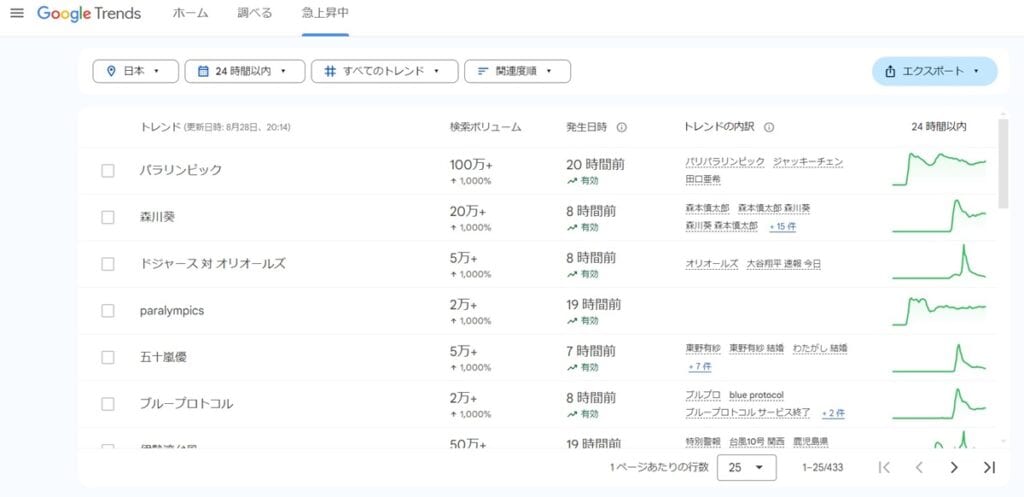Click the パラリンピック trend name
The height and width of the screenshot is (497, 1024).
point(181,170)
